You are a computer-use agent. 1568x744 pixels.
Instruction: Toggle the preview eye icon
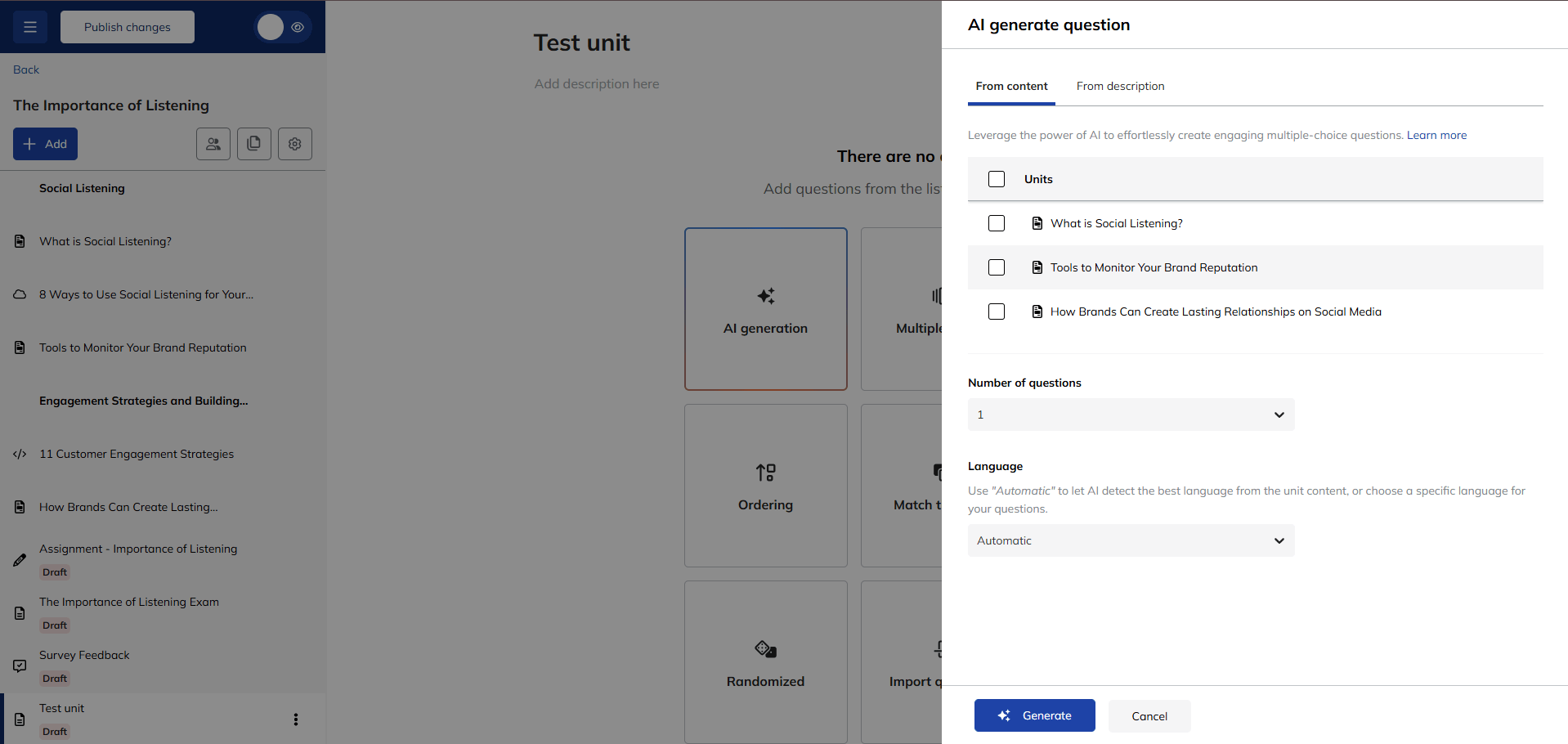pos(298,27)
